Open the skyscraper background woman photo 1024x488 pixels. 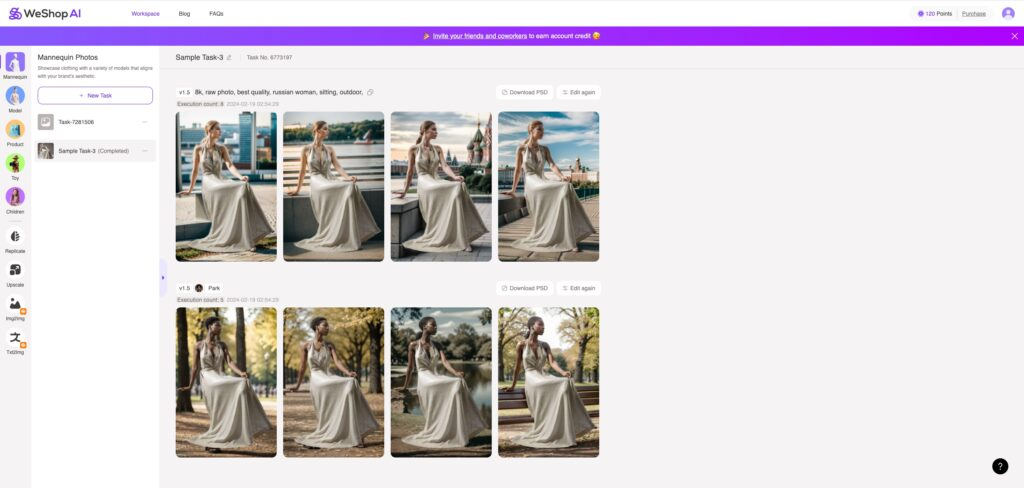[x=226, y=186]
